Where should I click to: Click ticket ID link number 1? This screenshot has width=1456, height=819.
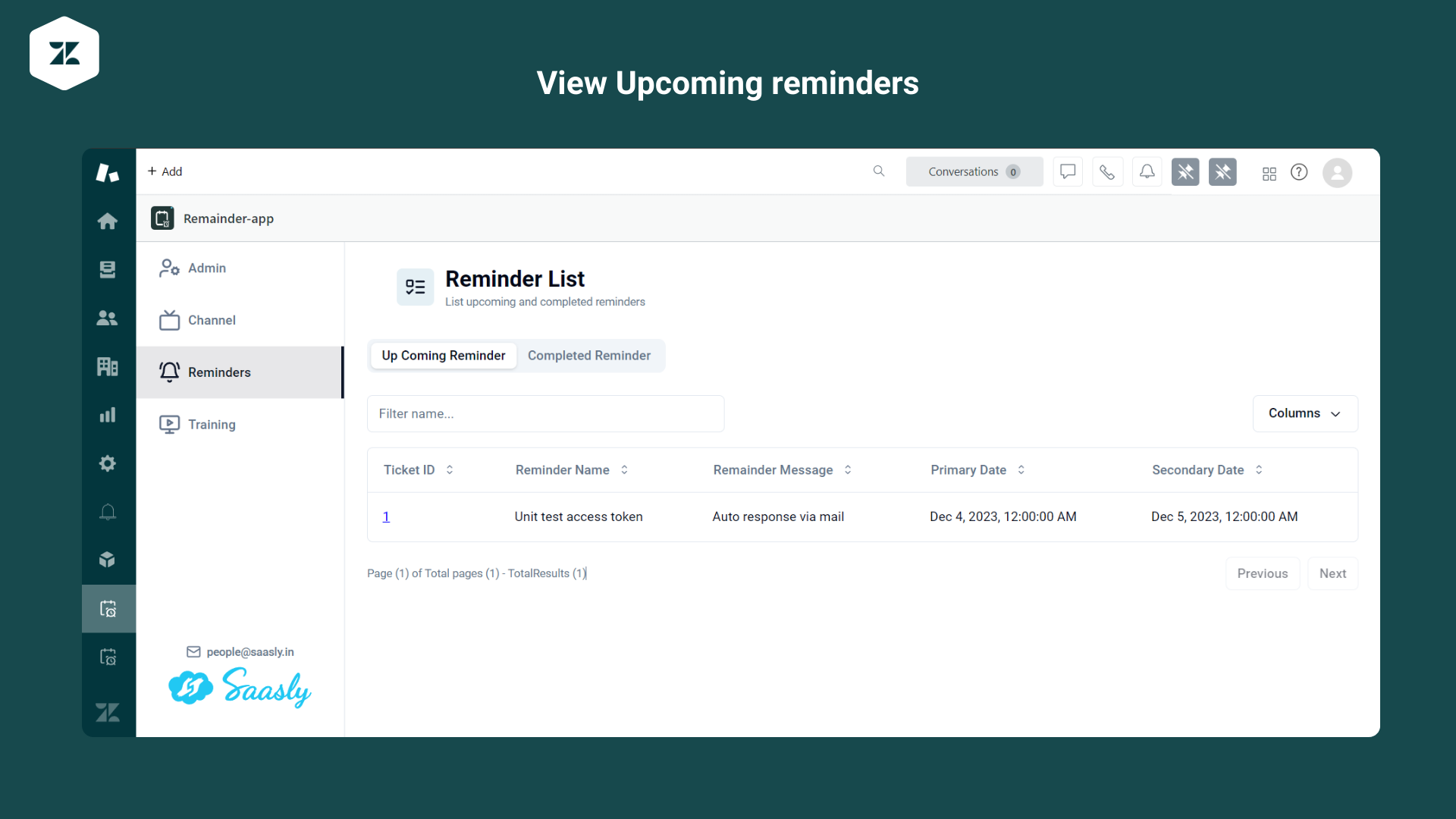click(386, 516)
